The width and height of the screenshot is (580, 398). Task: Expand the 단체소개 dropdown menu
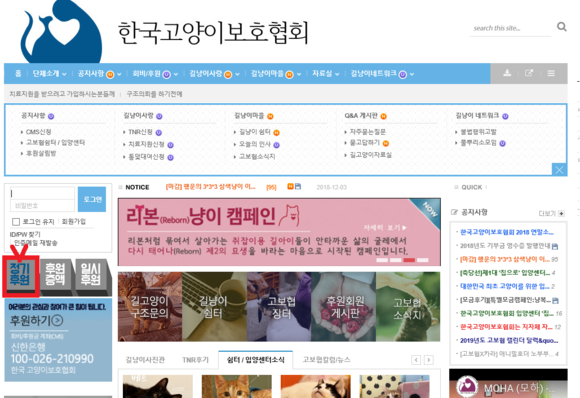[49, 74]
